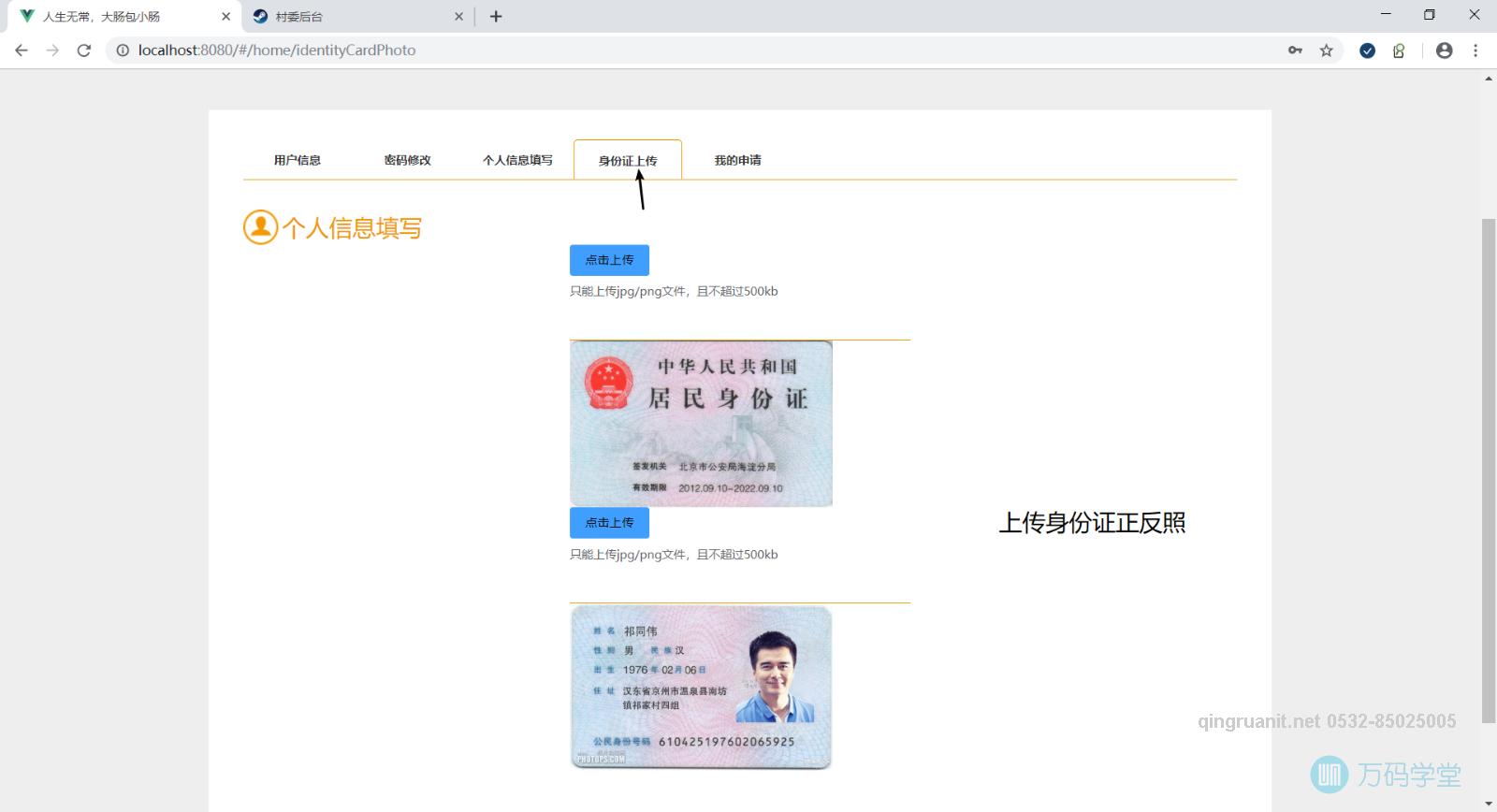
Task: Switch to the 村委后台 browser tab
Action: 357,16
